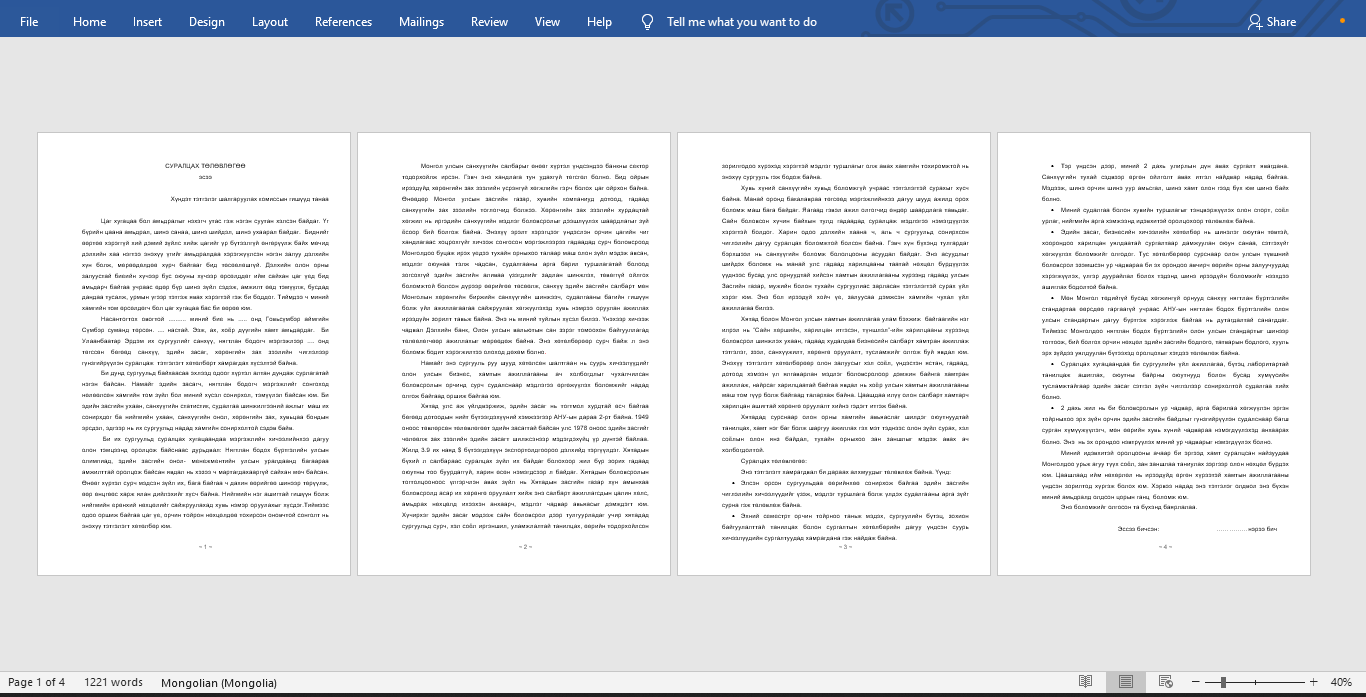
Task: Type in Tell me what you want to do
Action: pos(741,21)
